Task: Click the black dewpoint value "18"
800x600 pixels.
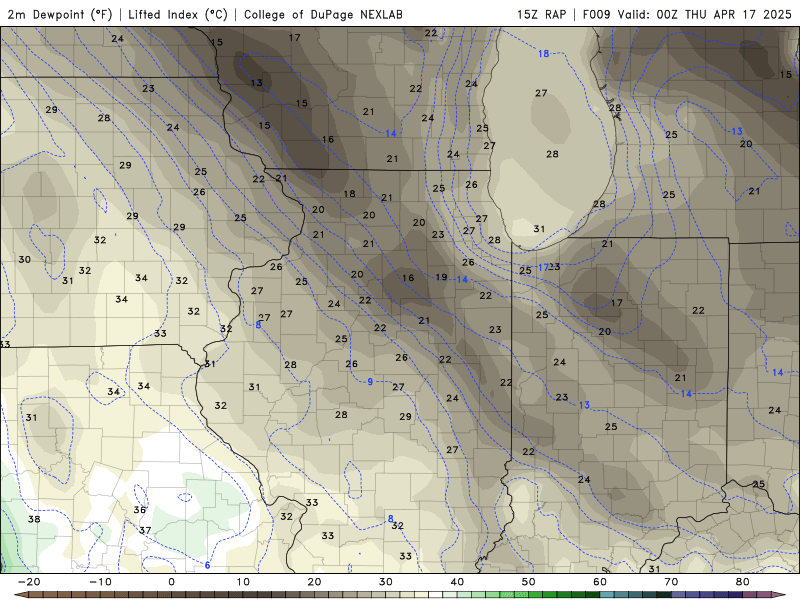Action: [349, 194]
